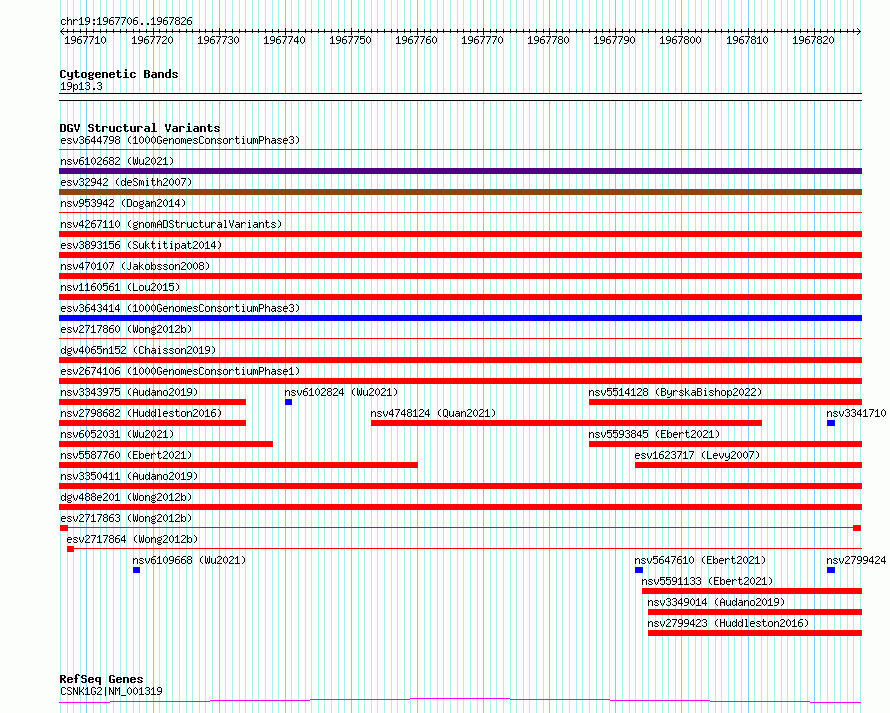The image size is (890, 713).
Task: Select the esv3893156 (Suktitipat2014) label
Action: (141, 245)
